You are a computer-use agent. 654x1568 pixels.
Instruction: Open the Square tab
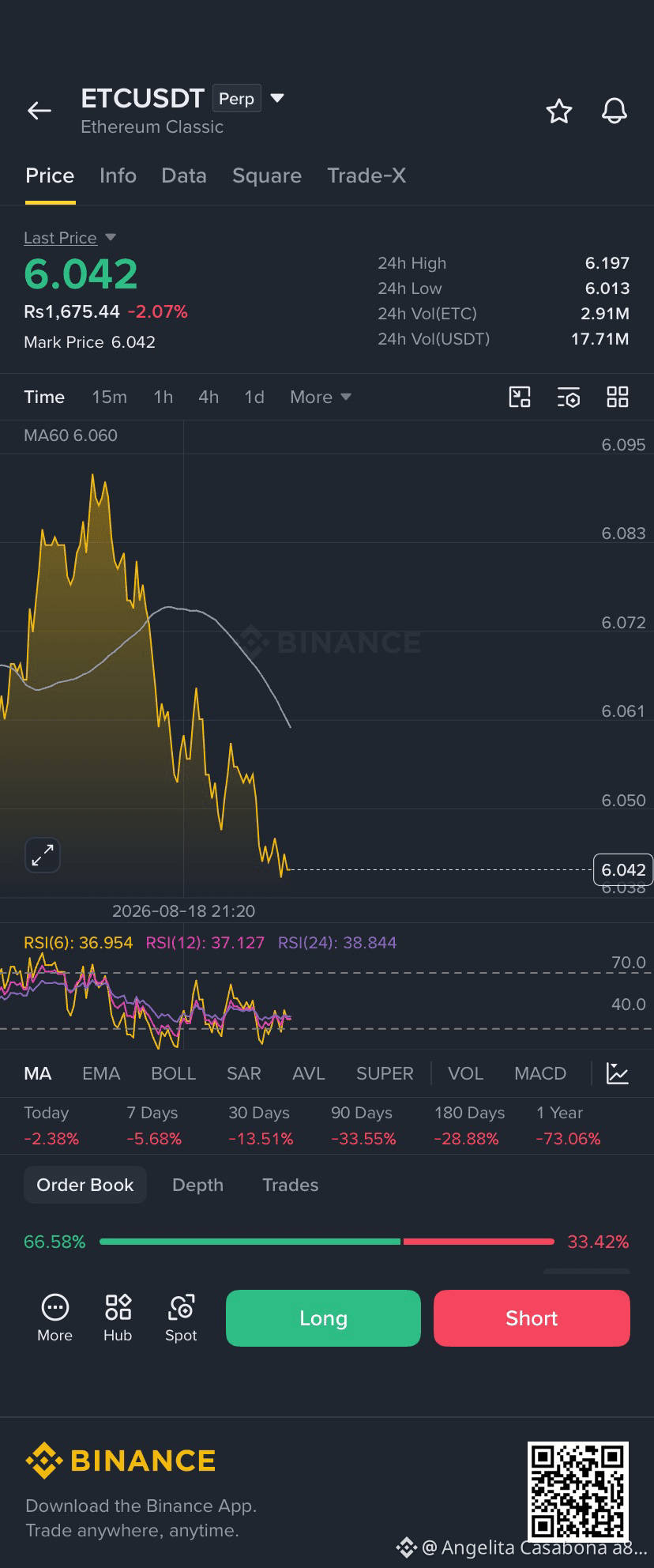267,175
